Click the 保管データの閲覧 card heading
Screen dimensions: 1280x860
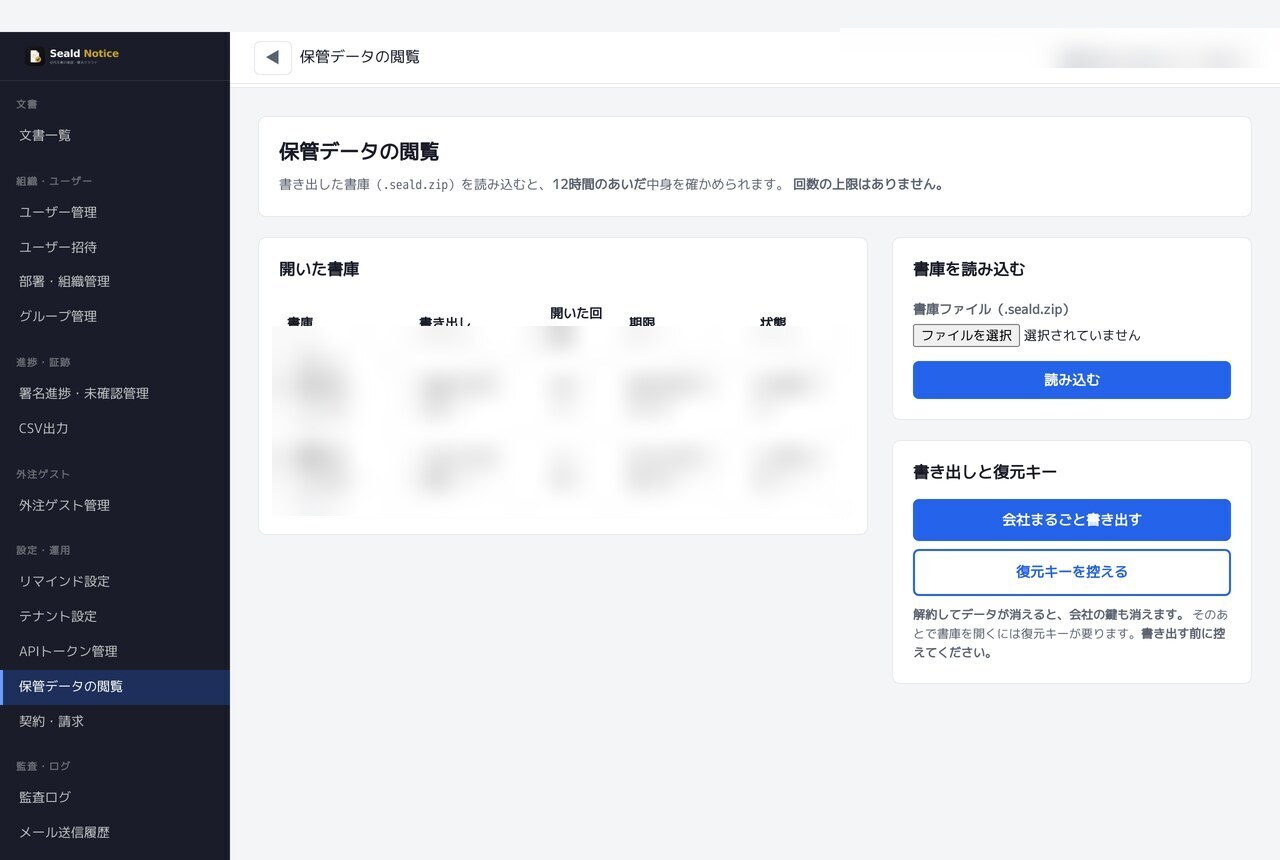click(359, 152)
